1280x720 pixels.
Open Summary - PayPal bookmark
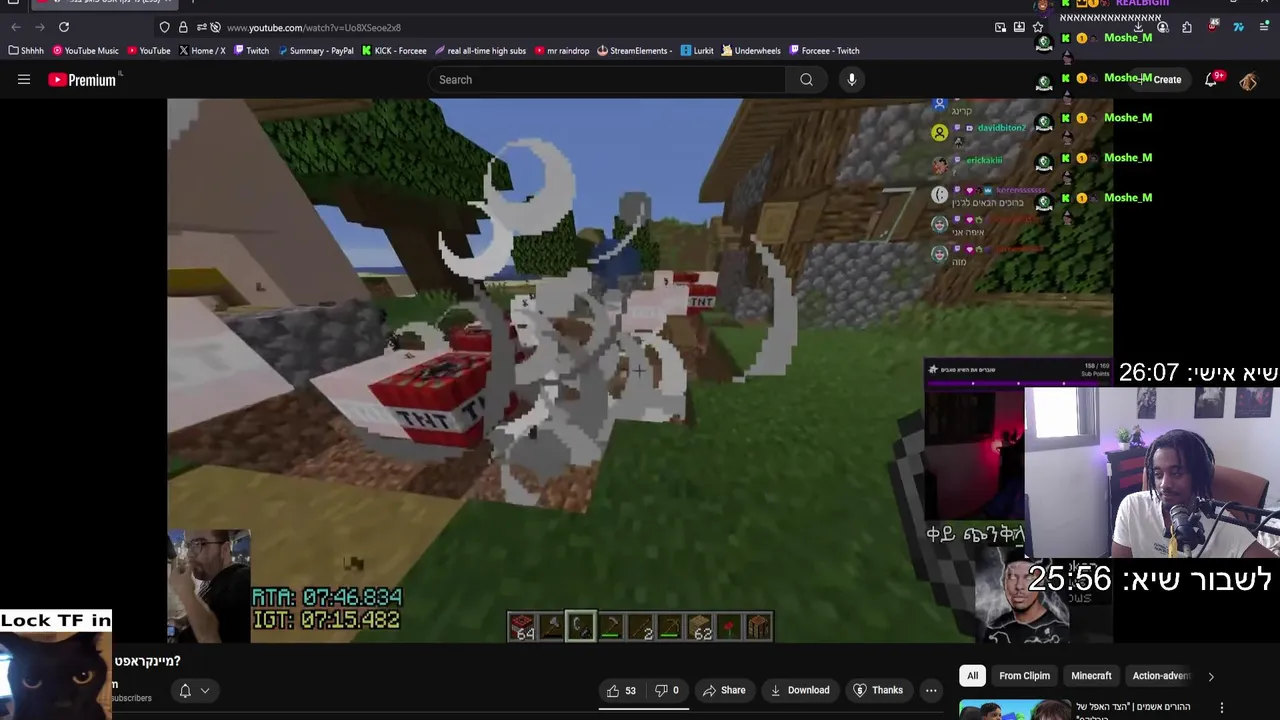tap(316, 51)
